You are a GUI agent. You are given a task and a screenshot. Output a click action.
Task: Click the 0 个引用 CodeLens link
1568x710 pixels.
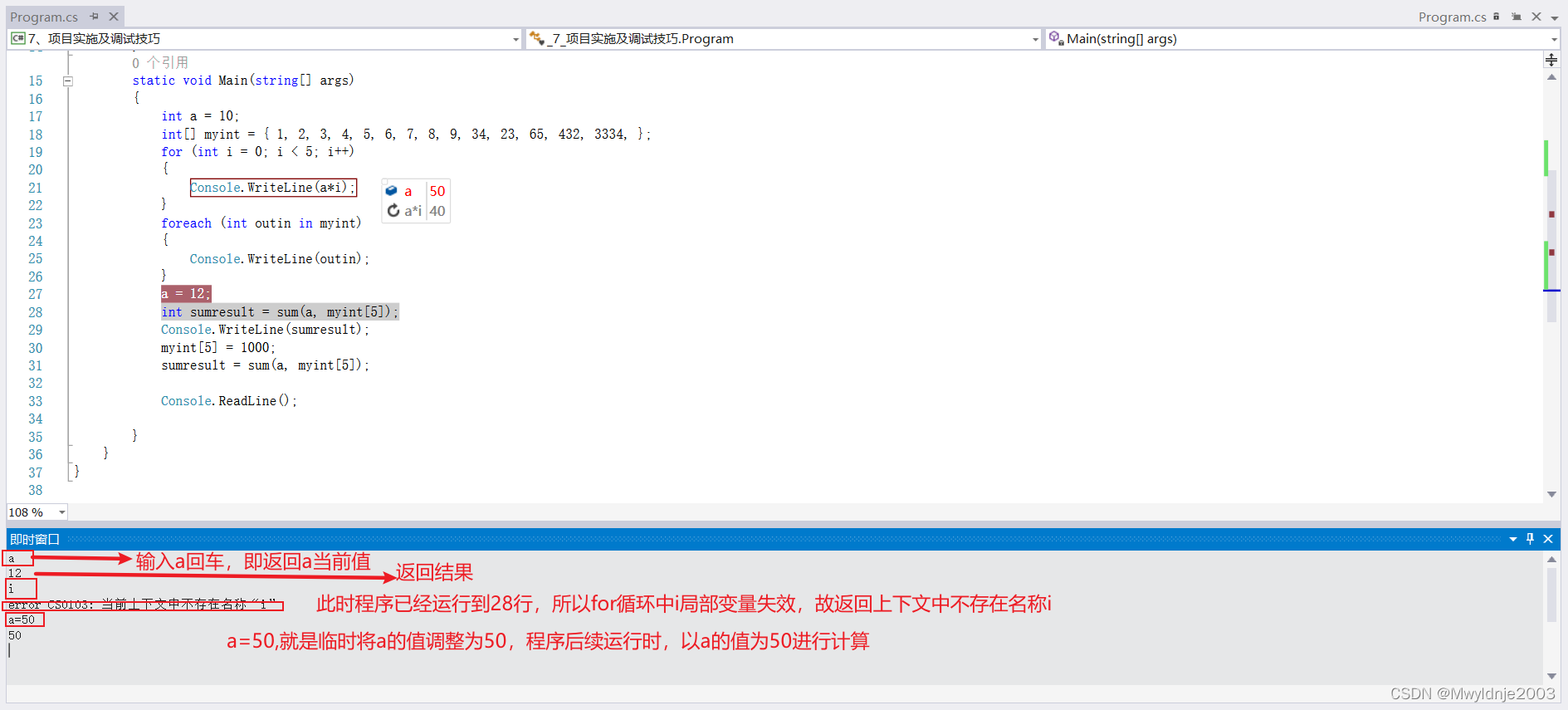pyautogui.click(x=160, y=63)
